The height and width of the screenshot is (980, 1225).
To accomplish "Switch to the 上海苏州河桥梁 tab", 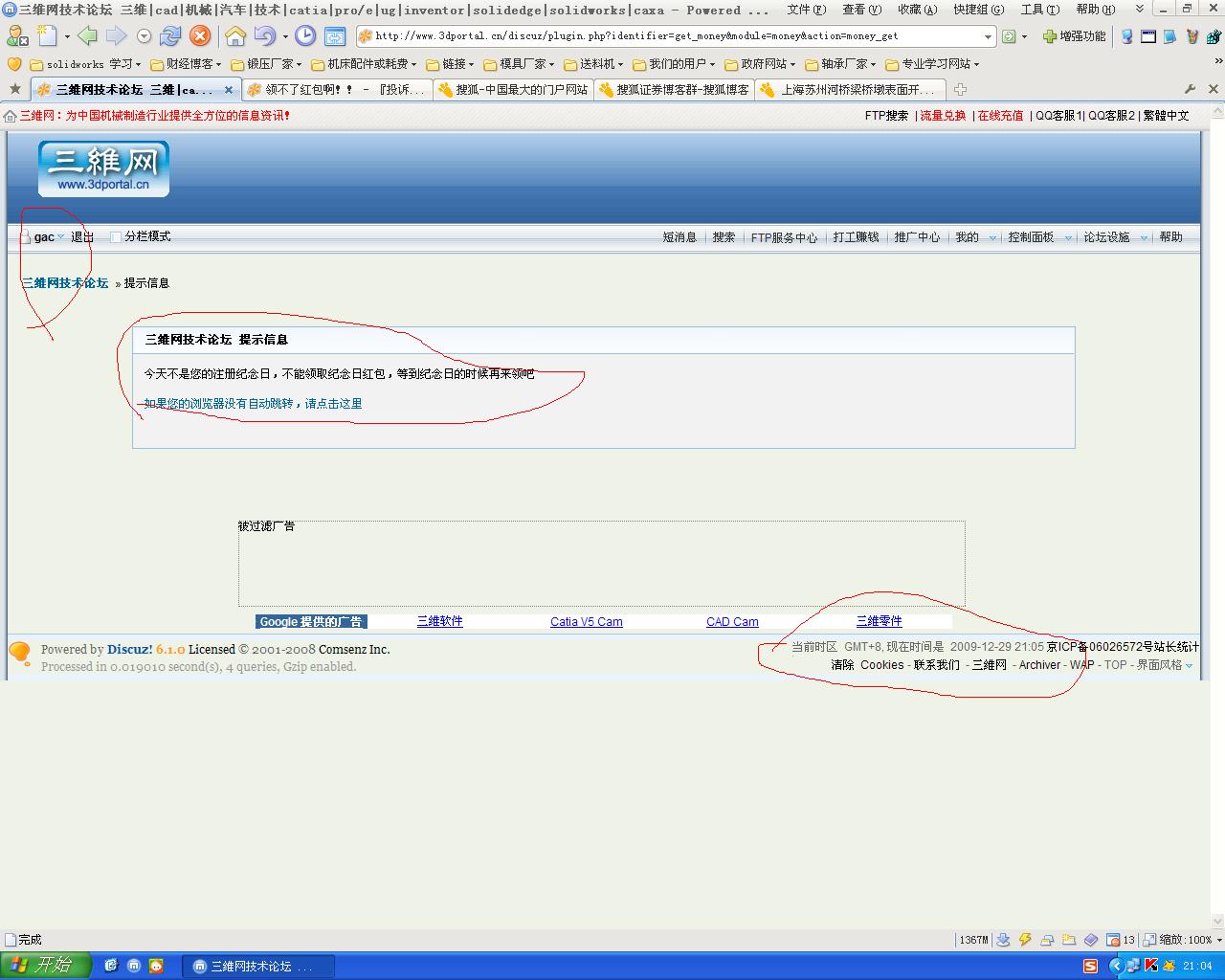I will pos(851,90).
